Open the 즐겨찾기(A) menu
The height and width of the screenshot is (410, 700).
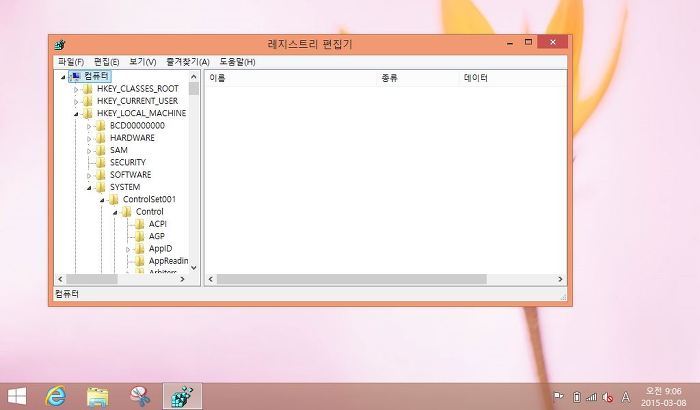tap(188, 62)
